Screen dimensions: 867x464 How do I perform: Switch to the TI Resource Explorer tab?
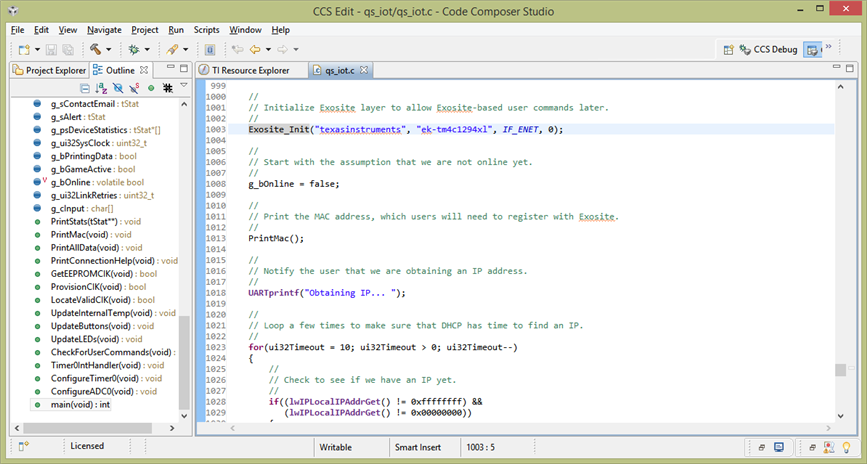point(250,70)
